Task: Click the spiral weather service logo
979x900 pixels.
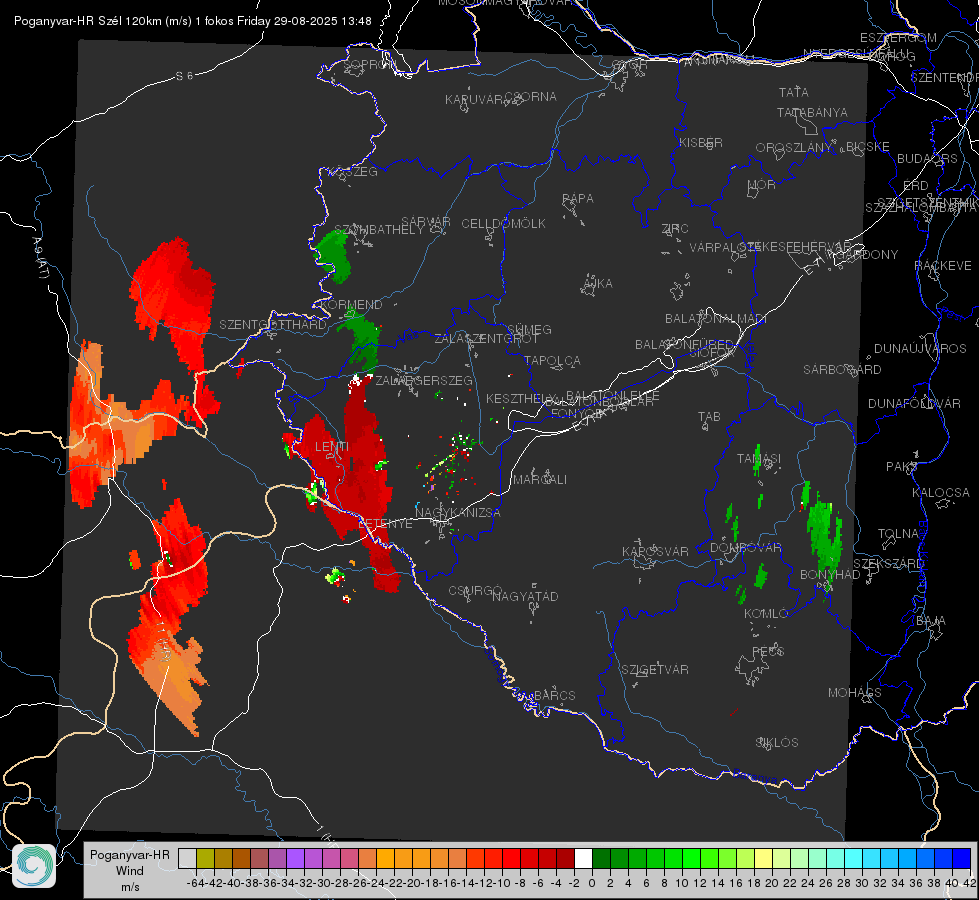Action: click(x=34, y=866)
